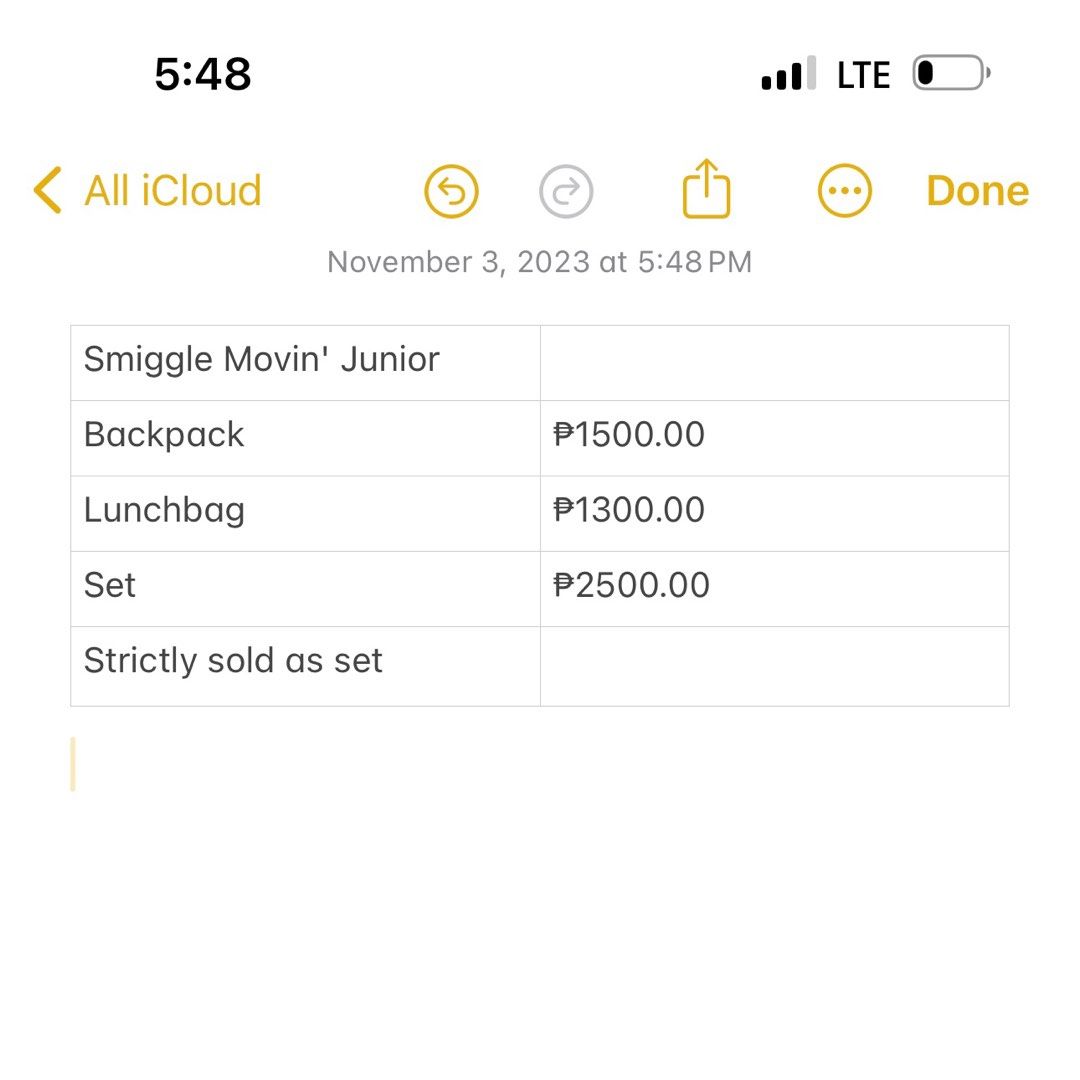The height and width of the screenshot is (1080, 1080).
Task: Tap the 5:48 status bar clock
Action: coord(203,74)
